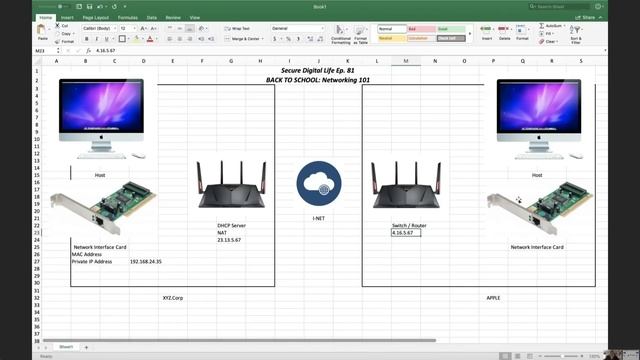Apply the Bad cell style

coord(422,29)
